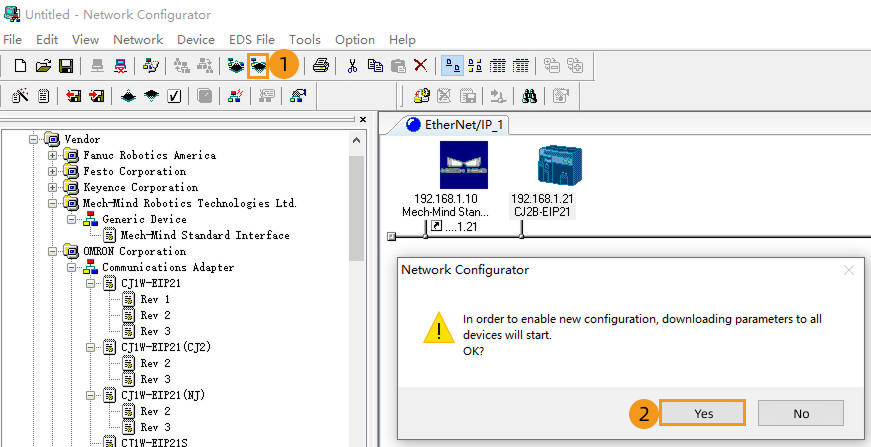Open the View menu

coord(86,39)
